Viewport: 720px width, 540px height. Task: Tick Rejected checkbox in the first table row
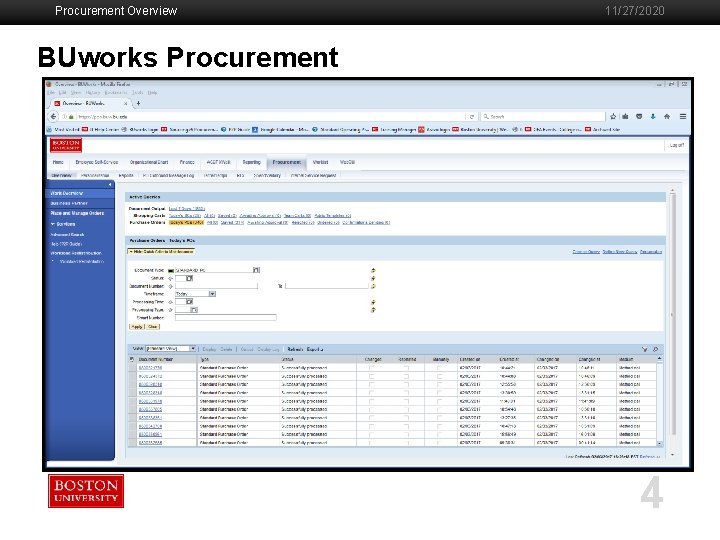406,368
